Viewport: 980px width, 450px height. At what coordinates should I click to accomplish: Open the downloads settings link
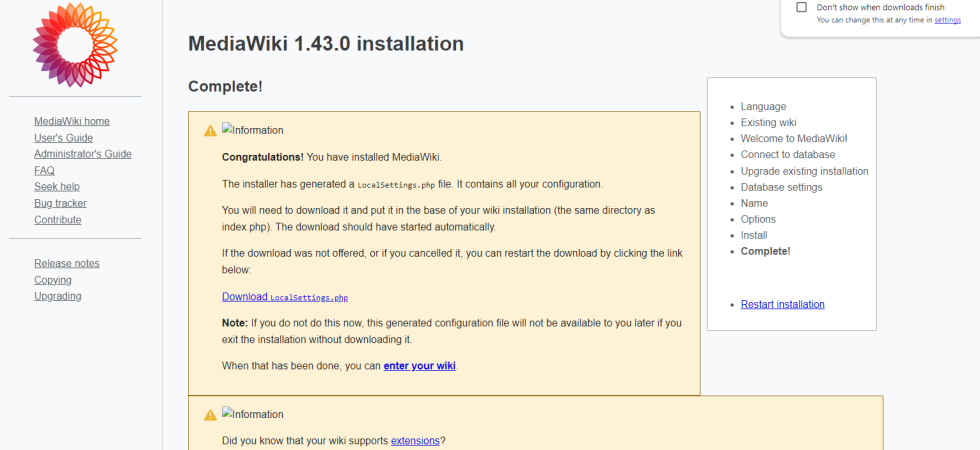pos(948,20)
